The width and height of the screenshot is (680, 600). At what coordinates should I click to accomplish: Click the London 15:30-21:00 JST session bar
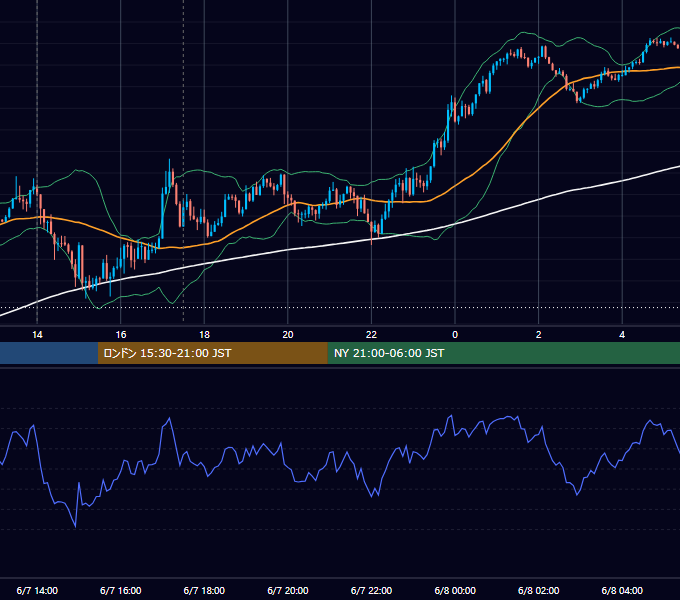pos(212,353)
